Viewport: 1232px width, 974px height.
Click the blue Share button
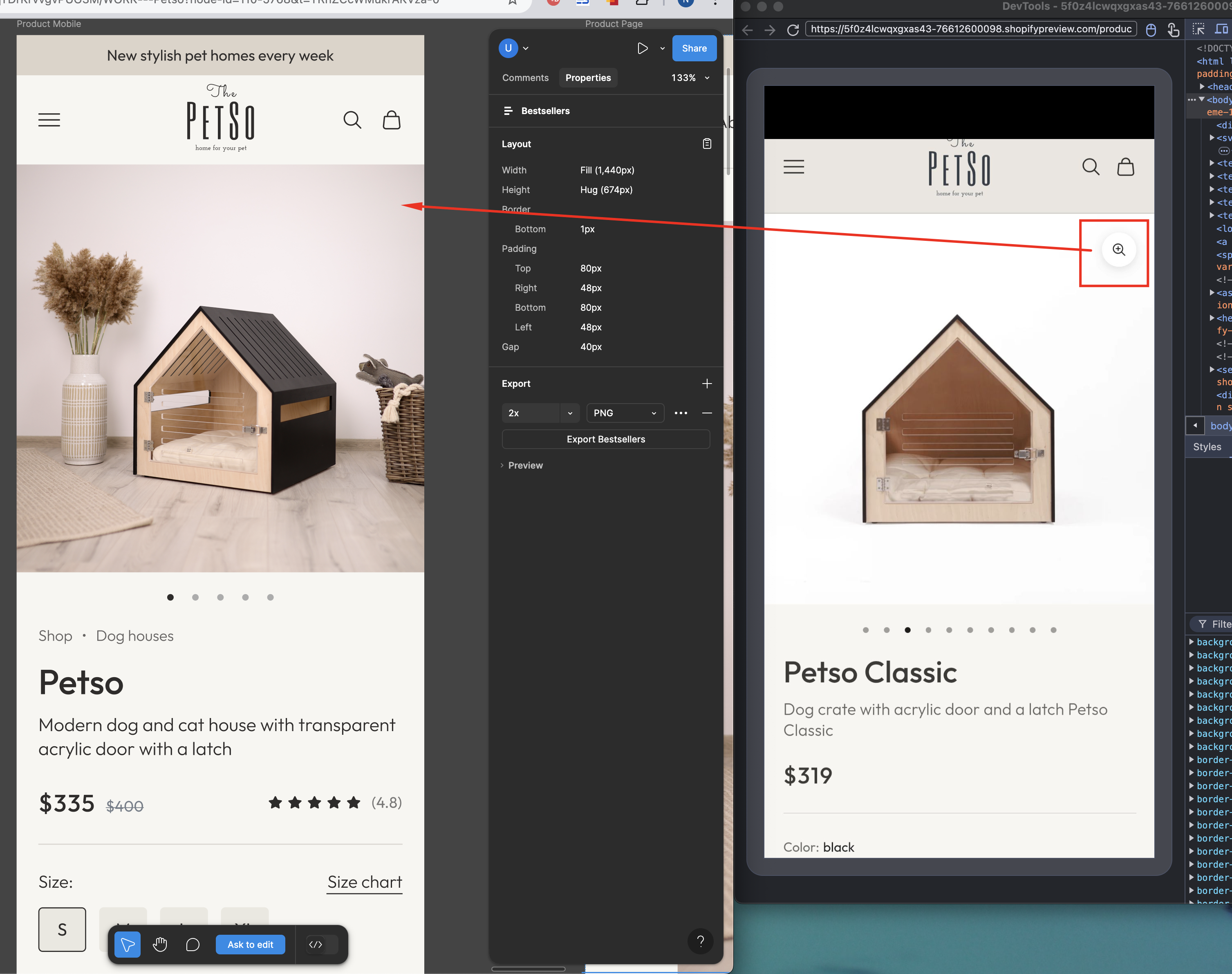click(x=694, y=49)
